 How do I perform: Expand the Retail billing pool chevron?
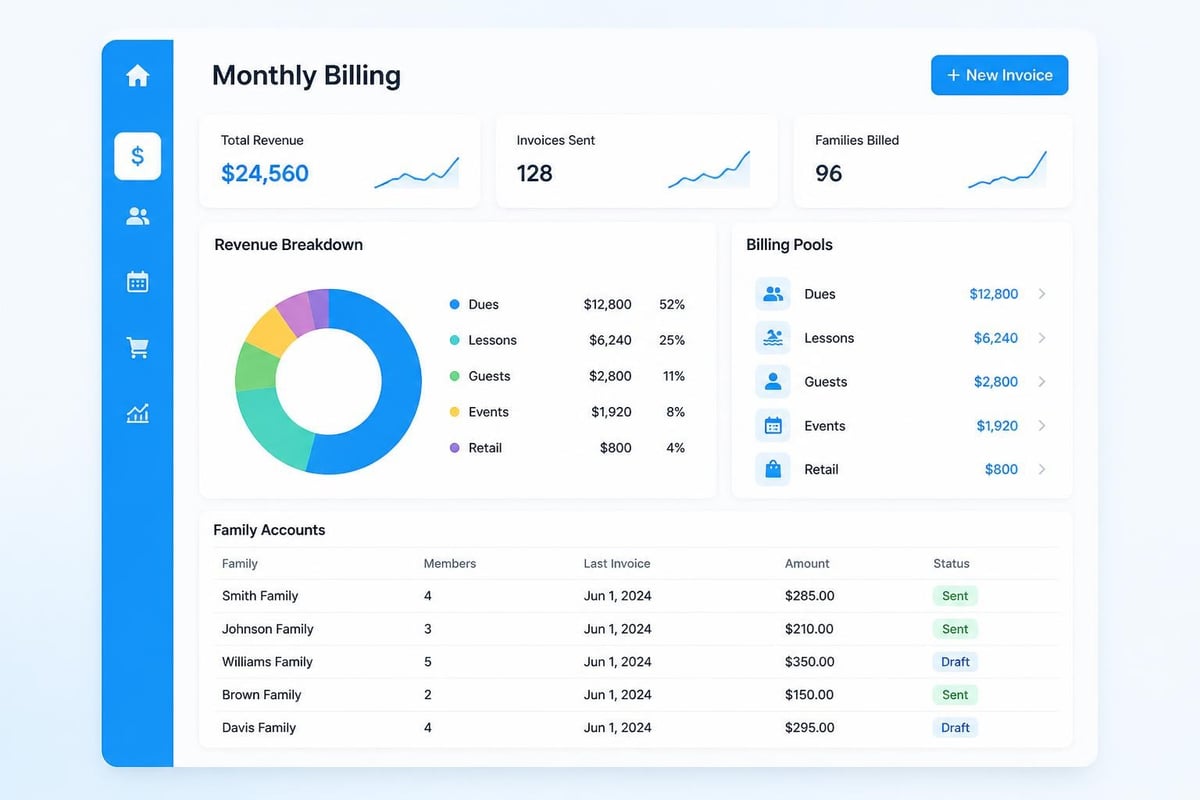(x=1042, y=469)
